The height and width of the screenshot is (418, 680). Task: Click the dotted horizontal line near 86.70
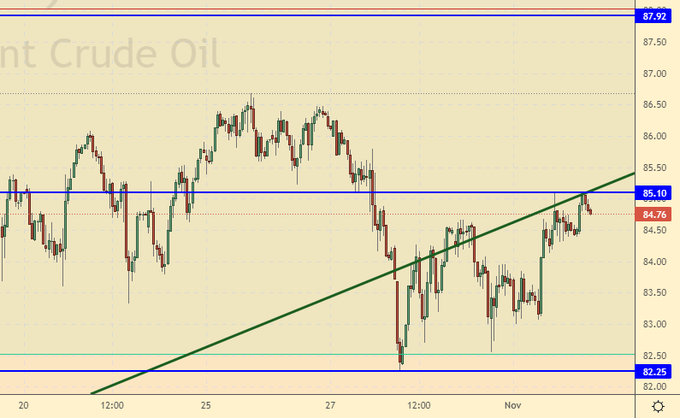tap(450, 94)
